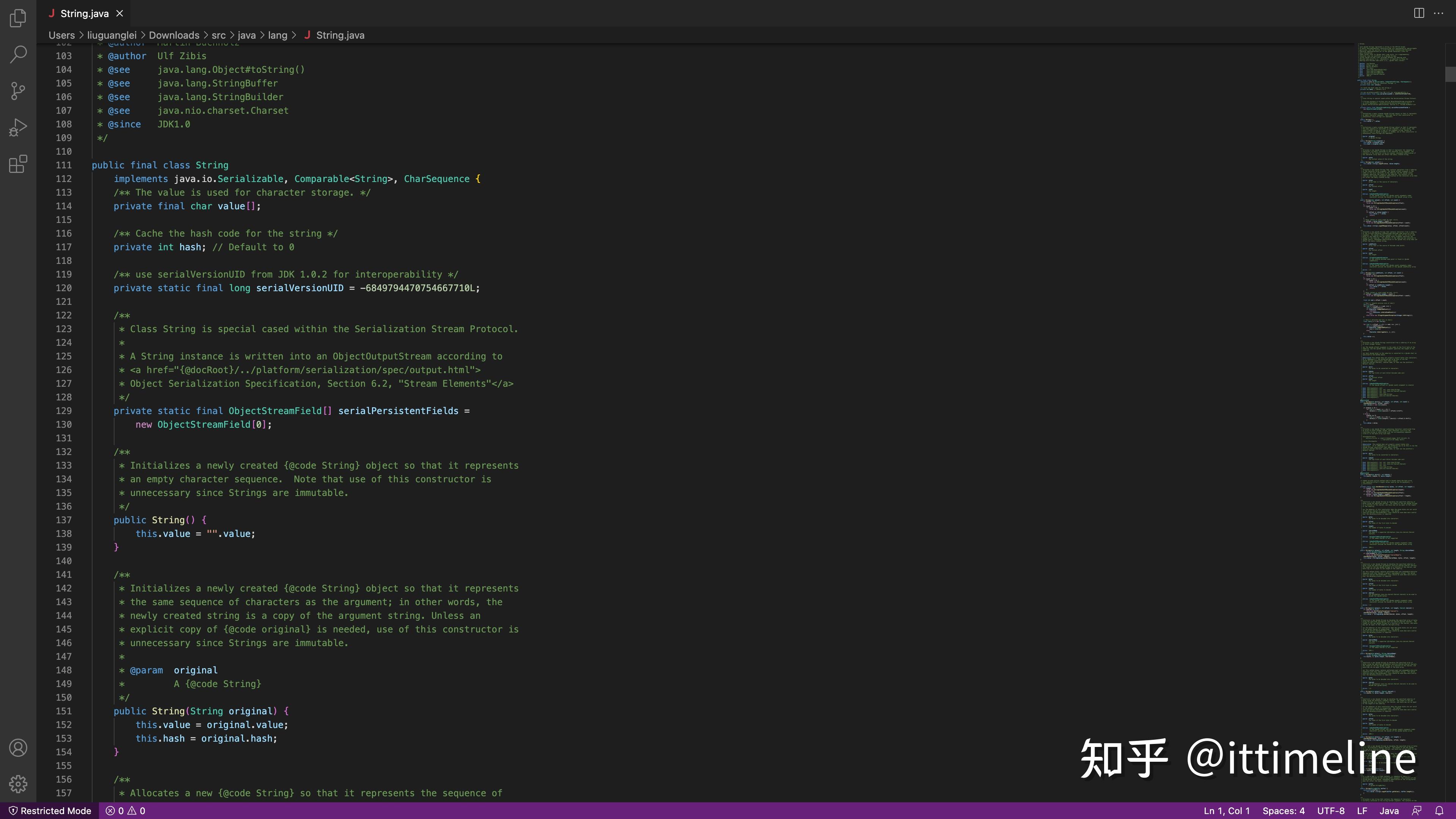Open the Manage gear menu
1456x819 pixels.
pos(18,784)
